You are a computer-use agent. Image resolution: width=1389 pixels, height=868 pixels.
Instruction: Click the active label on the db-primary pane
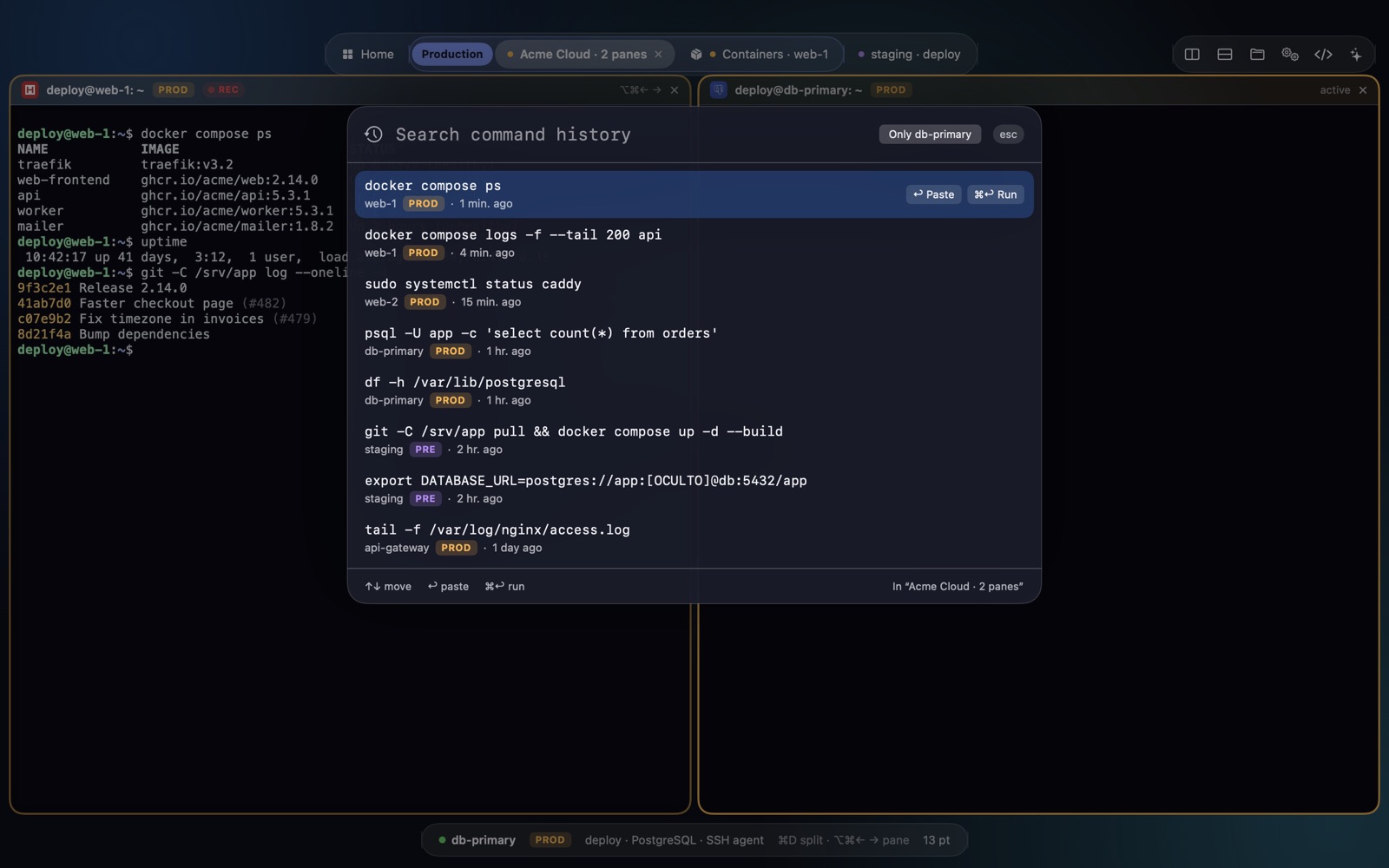tap(1334, 90)
